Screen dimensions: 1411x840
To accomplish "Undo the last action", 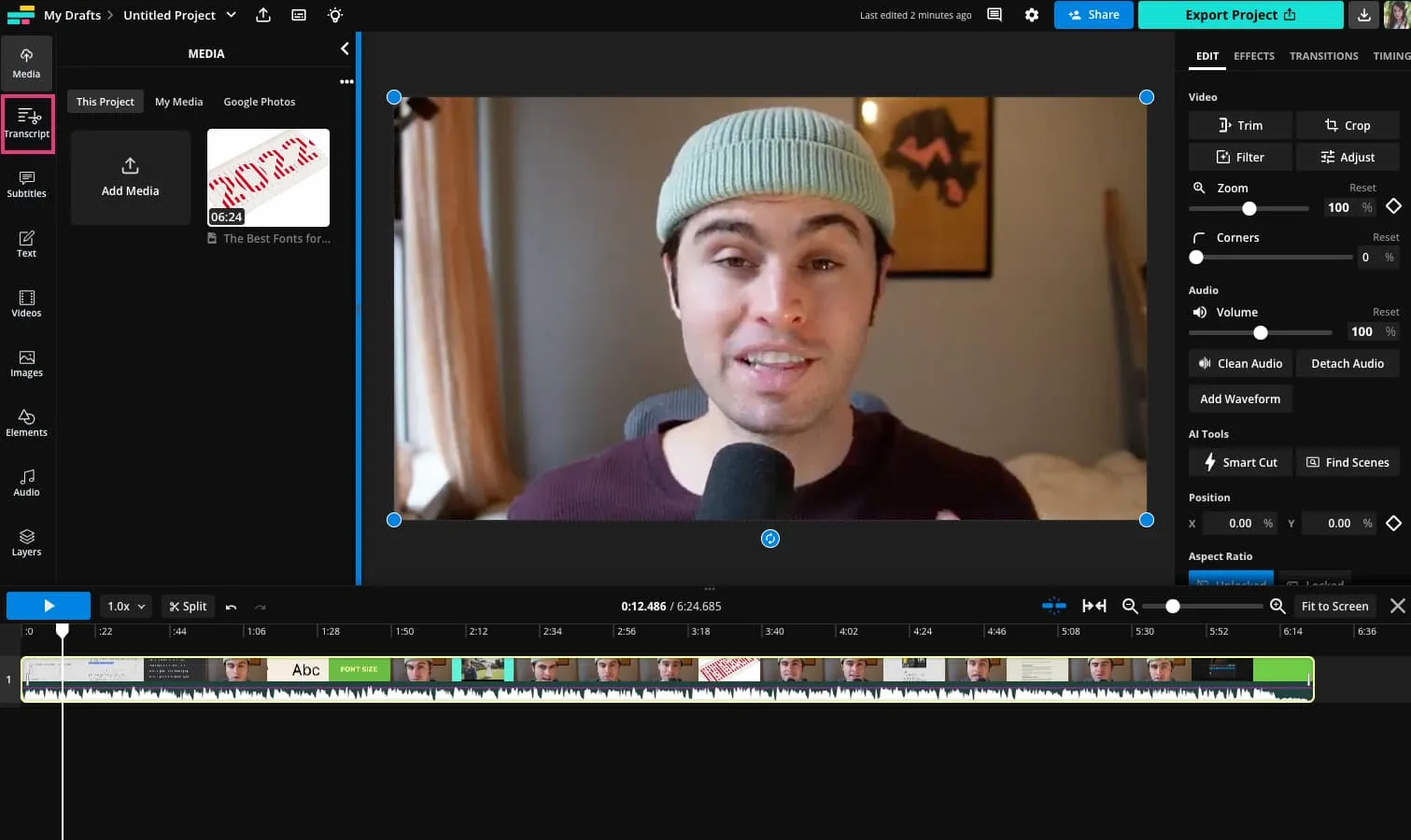I will pos(232,607).
